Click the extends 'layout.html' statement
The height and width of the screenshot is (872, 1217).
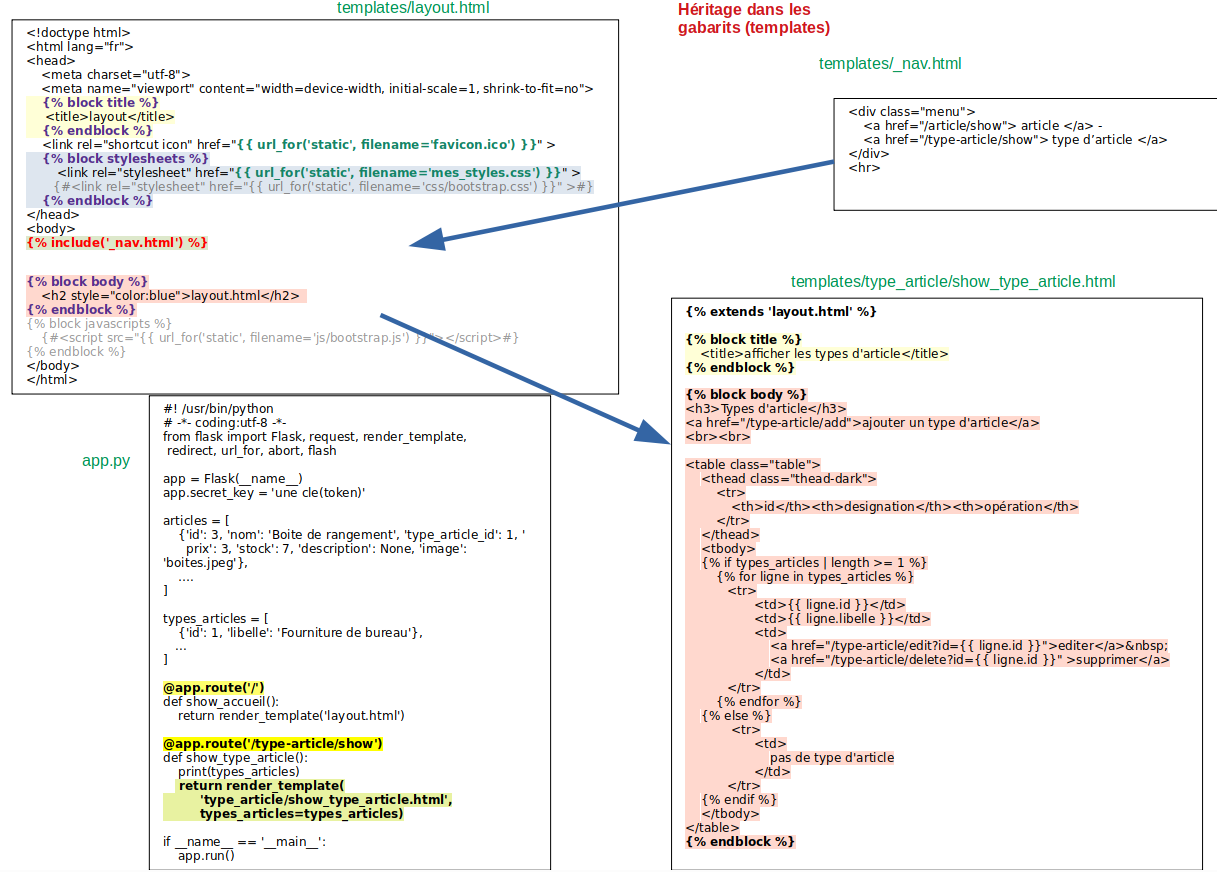tap(780, 312)
